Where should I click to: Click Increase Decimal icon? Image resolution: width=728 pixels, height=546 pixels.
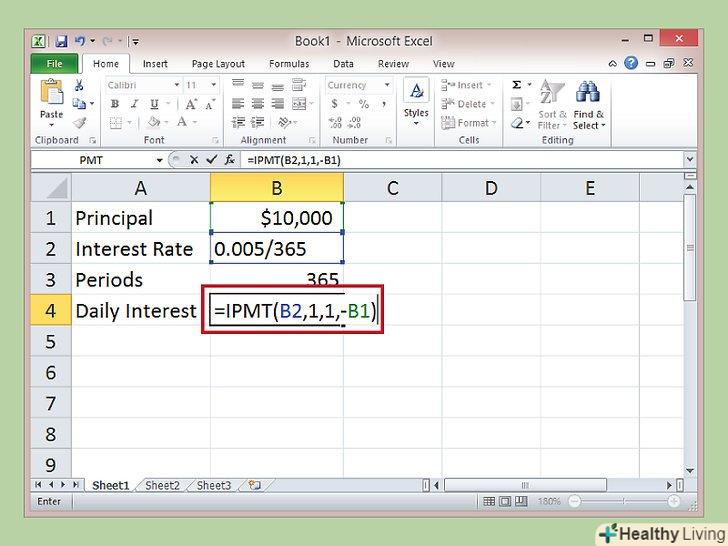pyautogui.click(x=335, y=123)
